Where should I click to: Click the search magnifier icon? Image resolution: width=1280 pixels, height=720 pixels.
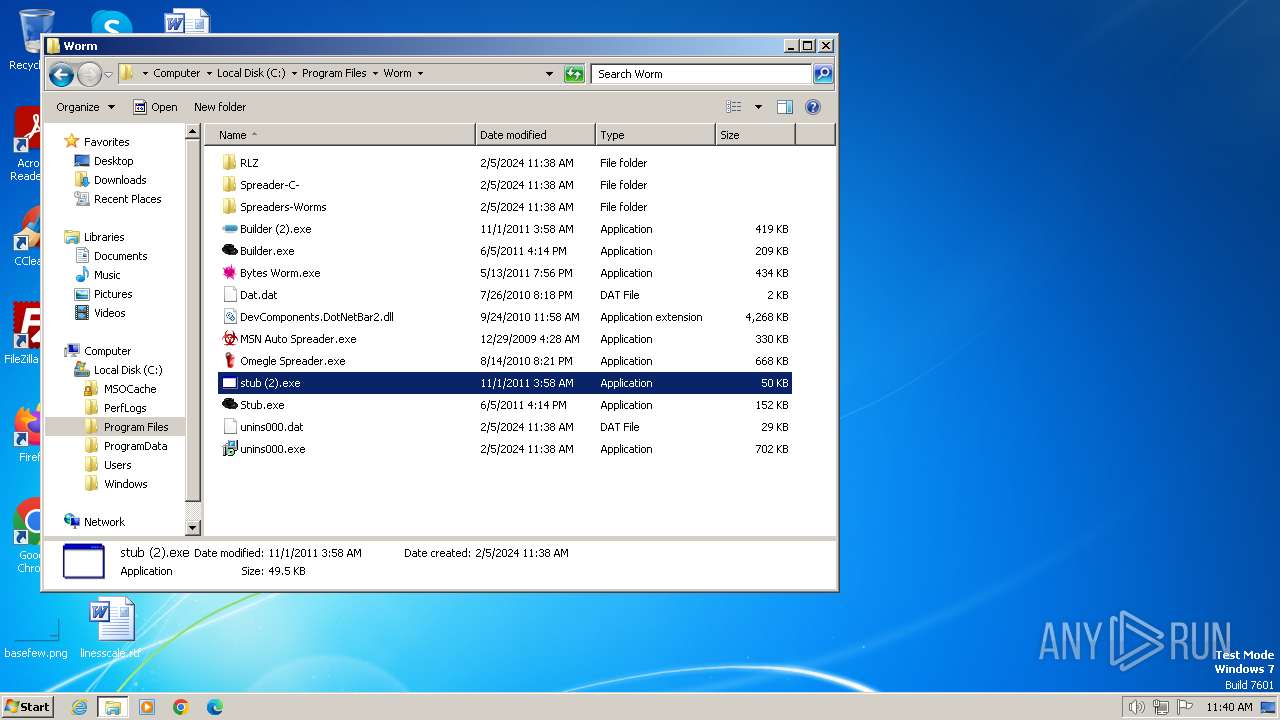(822, 74)
